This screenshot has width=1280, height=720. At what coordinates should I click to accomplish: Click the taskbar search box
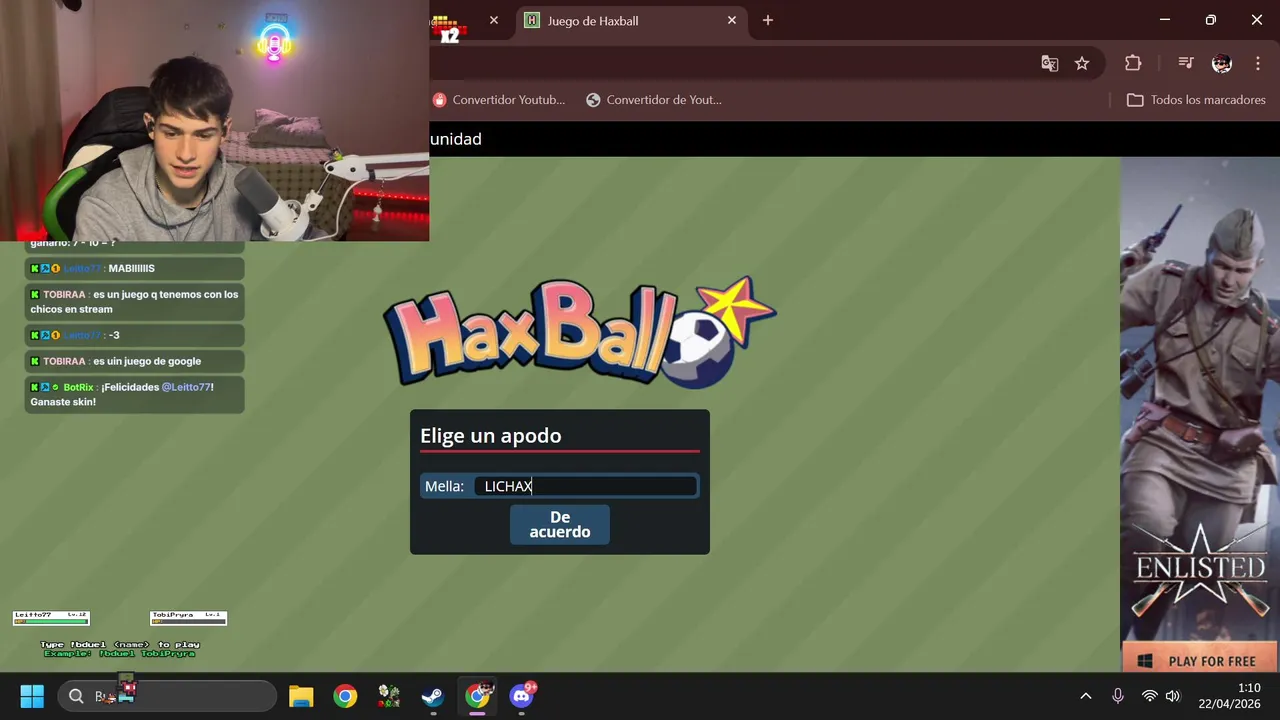[x=166, y=696]
